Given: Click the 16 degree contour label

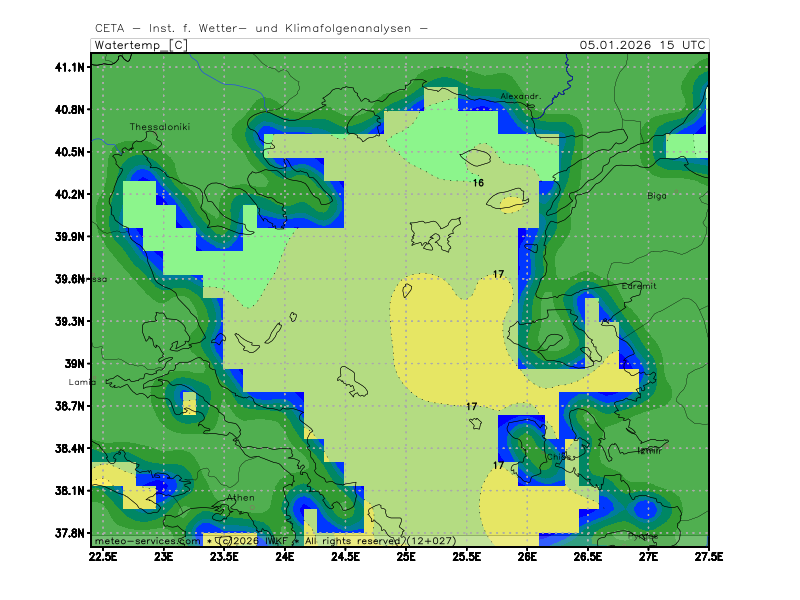Looking at the screenshot, I should click(x=478, y=183).
